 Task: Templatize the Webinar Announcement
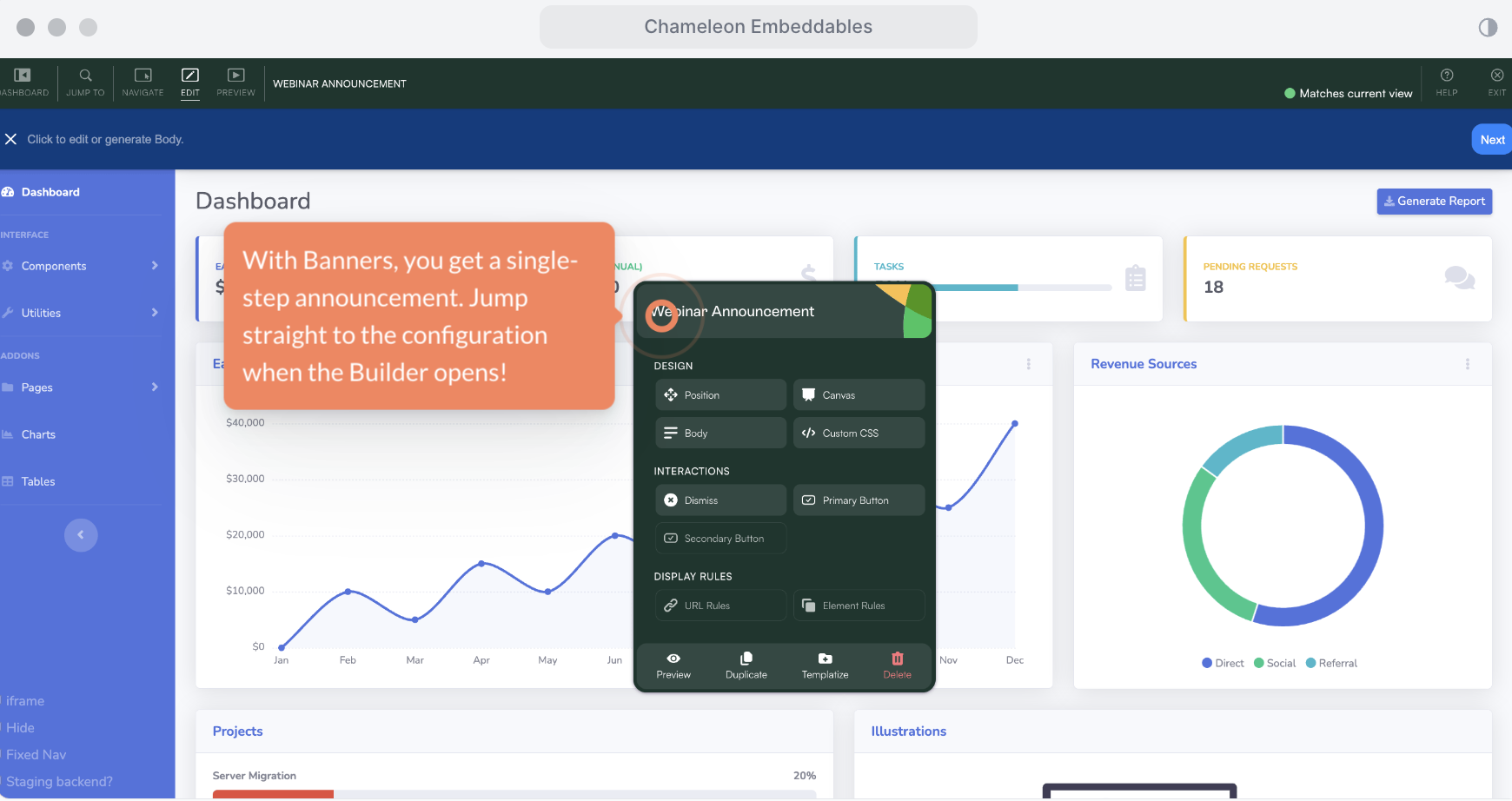point(825,665)
